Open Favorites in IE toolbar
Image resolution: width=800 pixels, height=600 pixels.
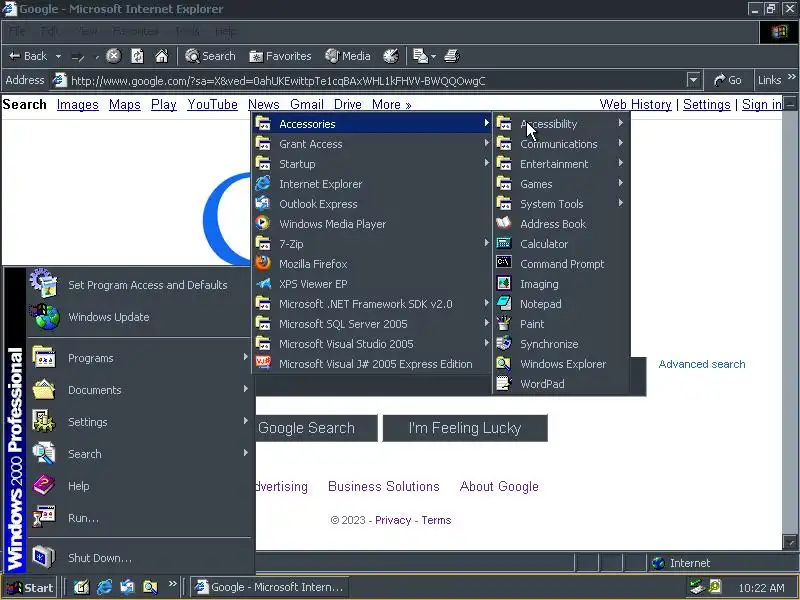pos(280,56)
